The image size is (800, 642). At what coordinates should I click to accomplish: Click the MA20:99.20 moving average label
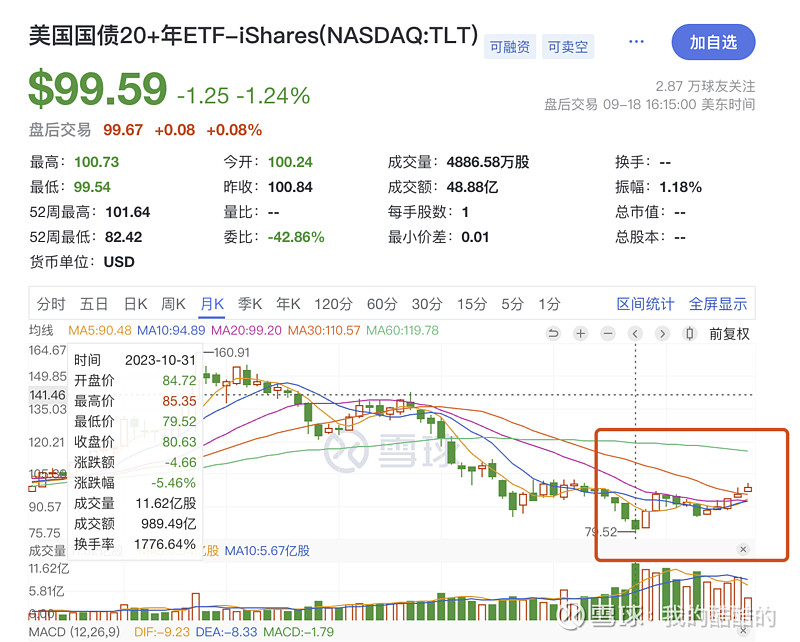pyautogui.click(x=246, y=331)
